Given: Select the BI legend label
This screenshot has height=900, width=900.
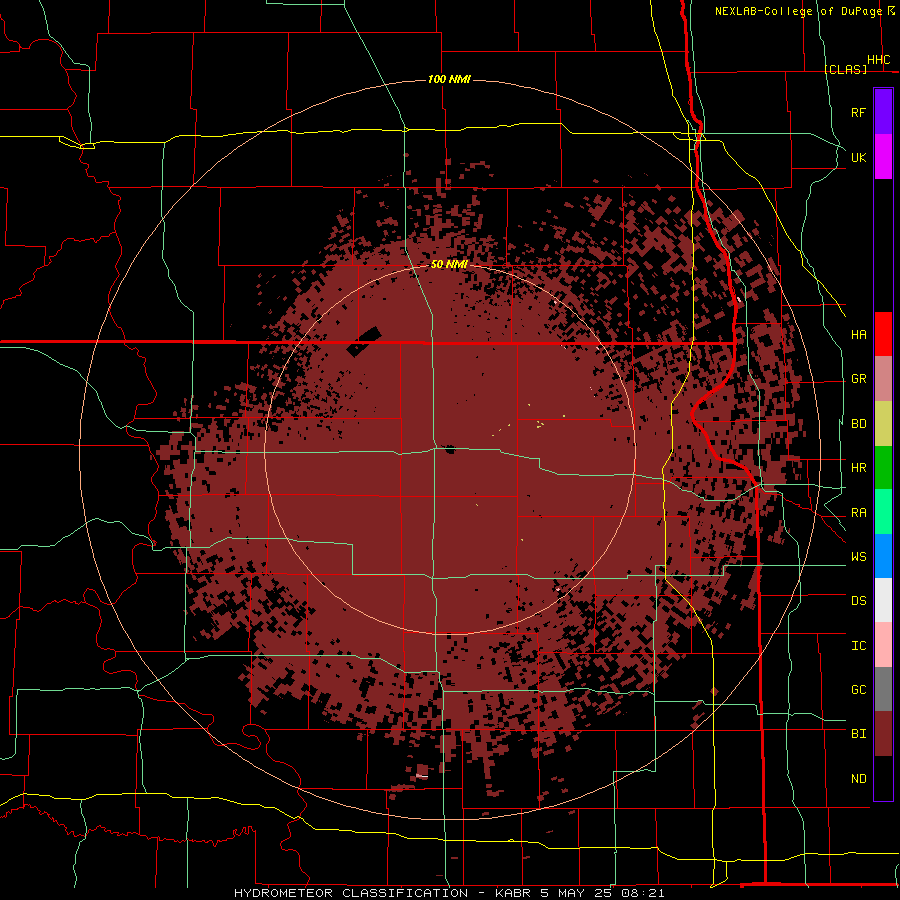Looking at the screenshot, I should (x=858, y=734).
